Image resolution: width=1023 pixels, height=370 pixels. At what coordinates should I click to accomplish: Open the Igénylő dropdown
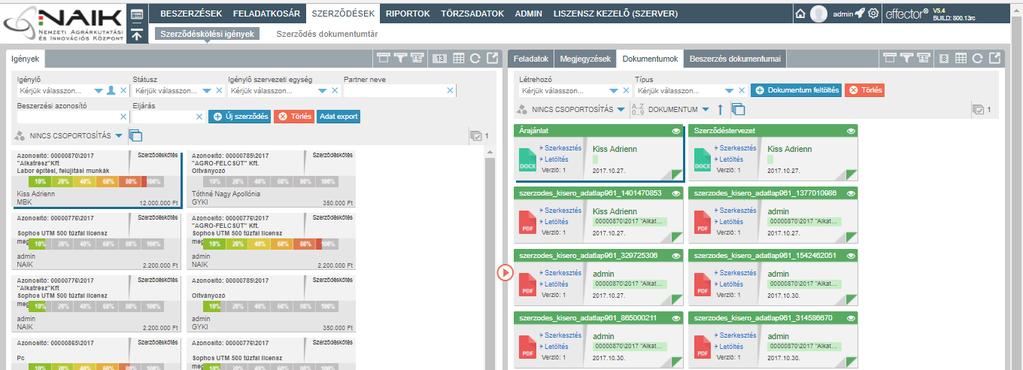pos(99,91)
